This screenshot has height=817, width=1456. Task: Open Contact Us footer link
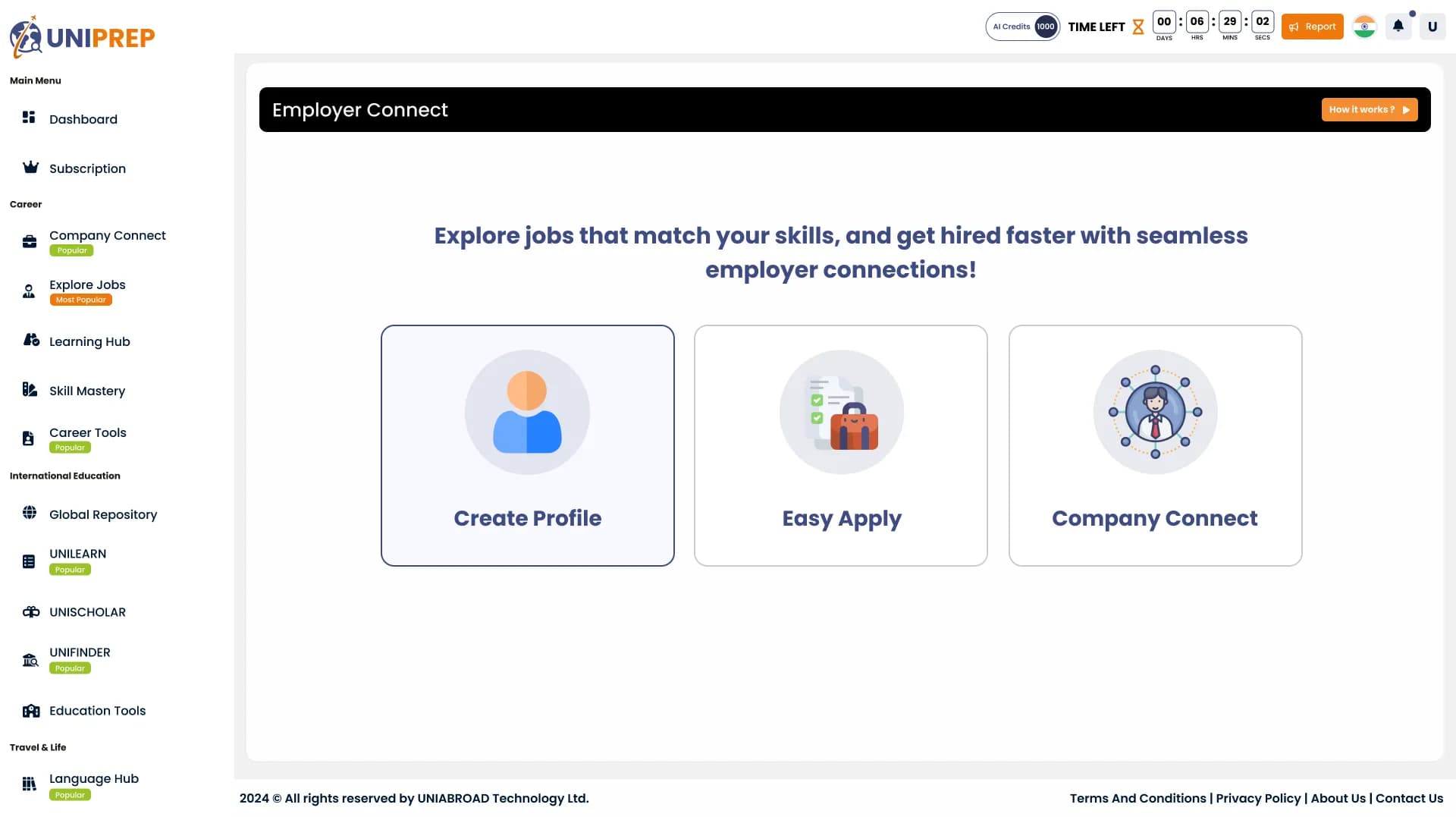pyautogui.click(x=1409, y=798)
